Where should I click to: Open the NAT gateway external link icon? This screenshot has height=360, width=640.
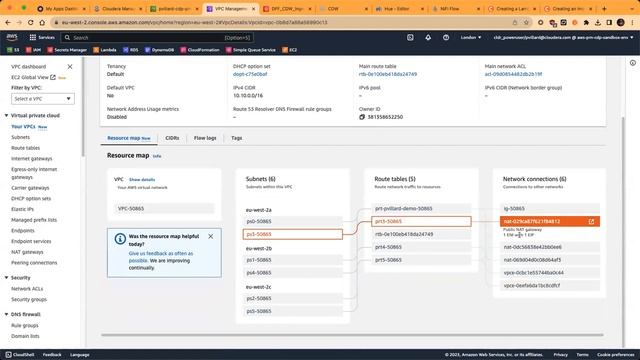(x=591, y=221)
